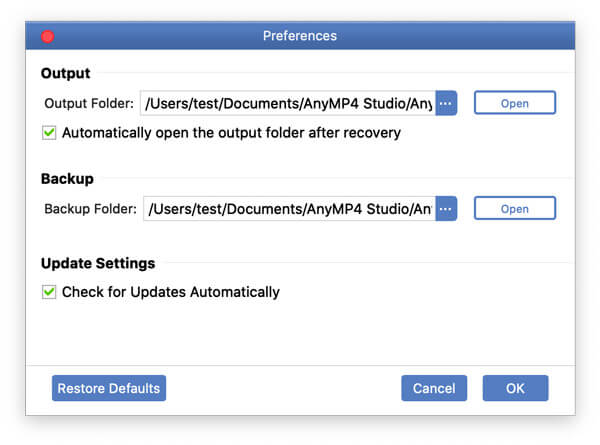
Task: Open the output folder location
Action: (x=514, y=103)
